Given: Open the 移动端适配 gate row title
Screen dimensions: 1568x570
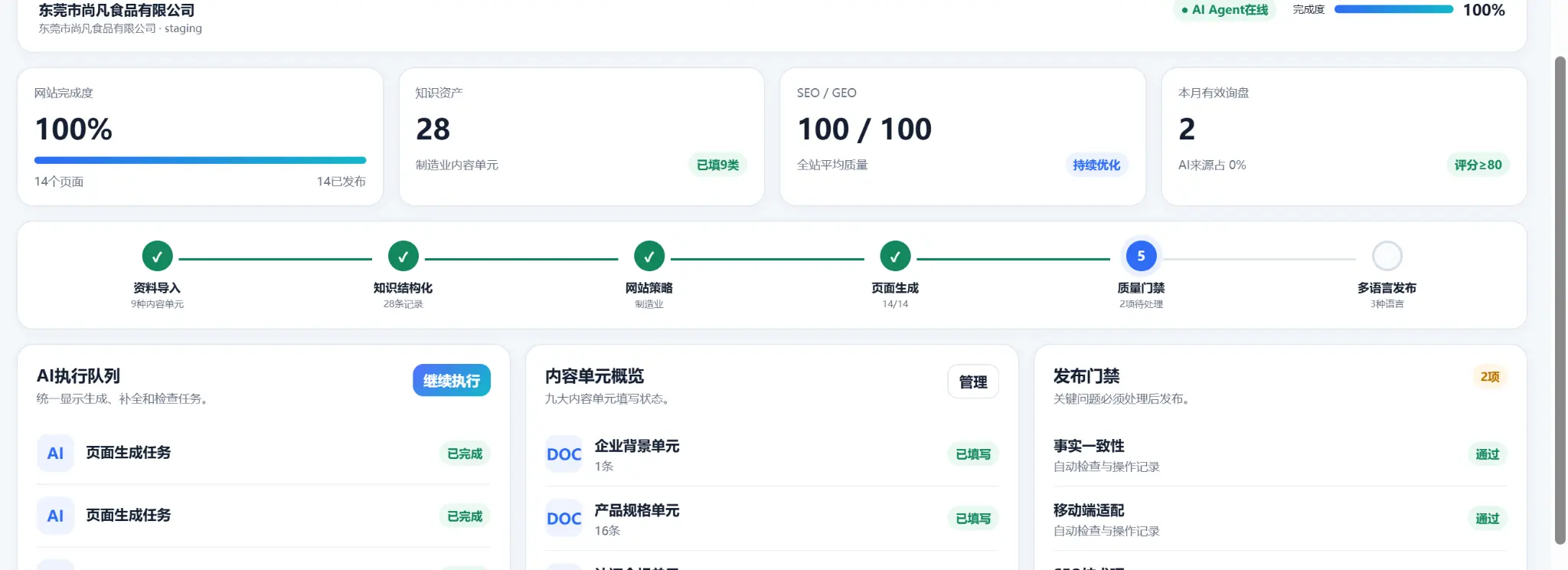Looking at the screenshot, I should click(x=1089, y=510).
